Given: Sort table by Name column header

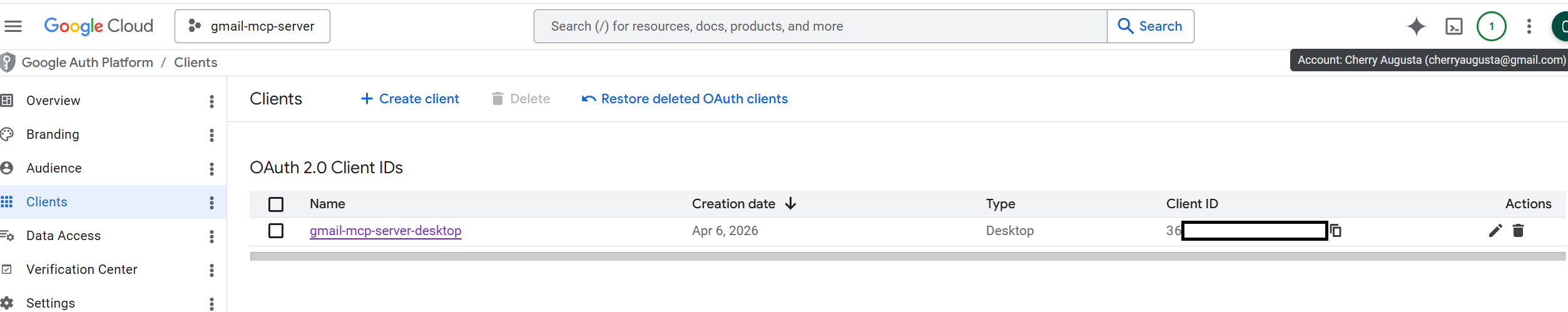Looking at the screenshot, I should pos(327,204).
